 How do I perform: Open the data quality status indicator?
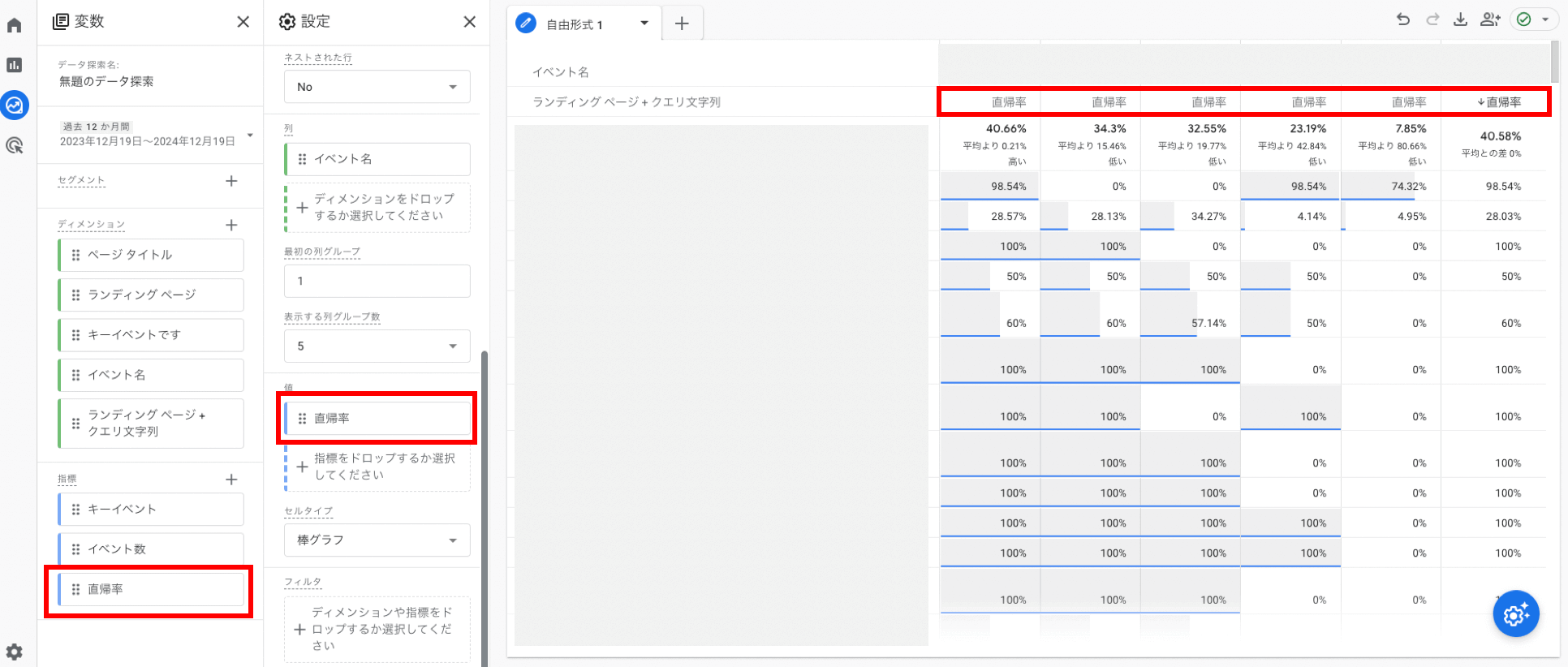pos(1533,19)
